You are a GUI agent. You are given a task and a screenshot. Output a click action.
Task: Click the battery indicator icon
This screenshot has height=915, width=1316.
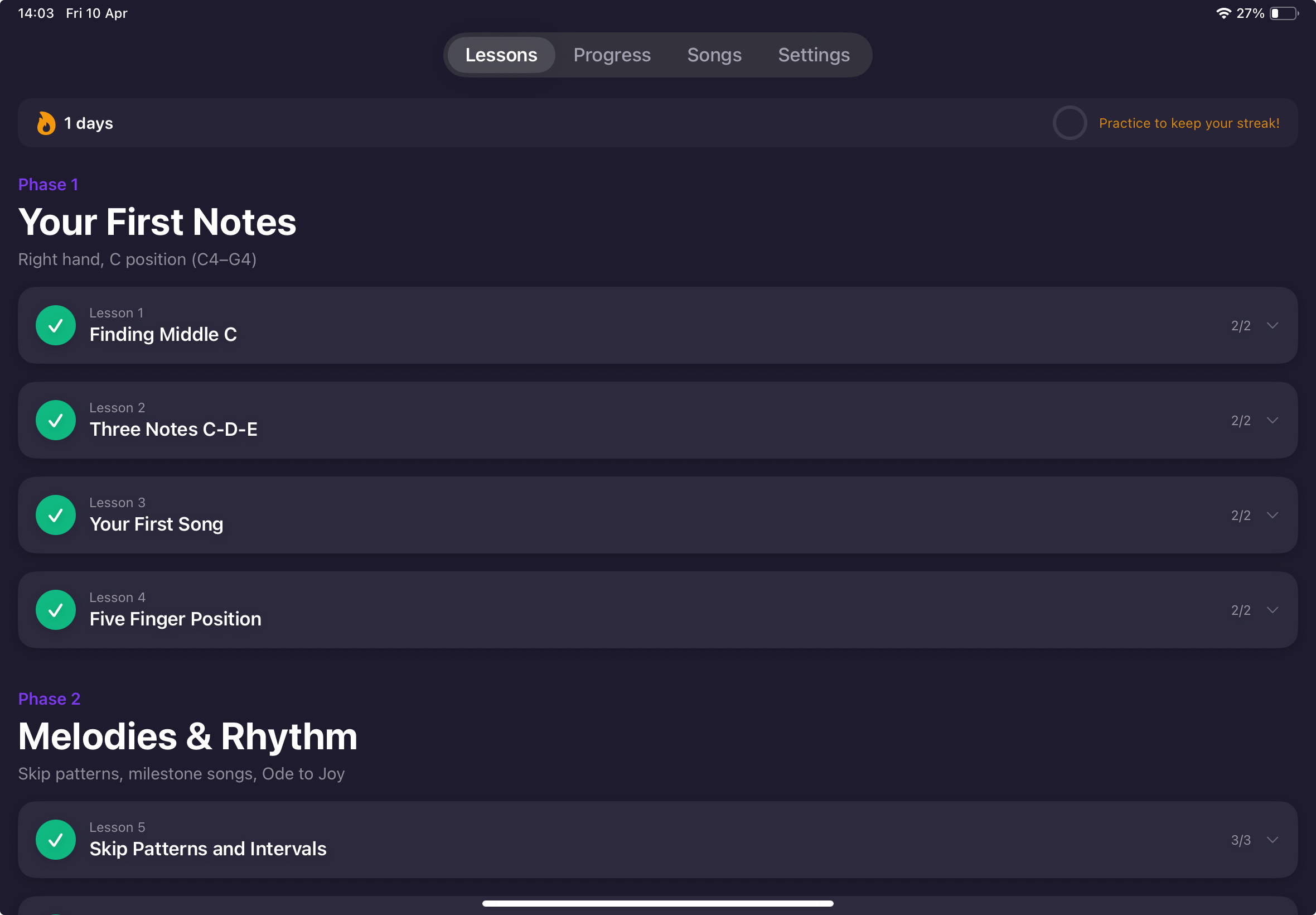tap(1283, 13)
